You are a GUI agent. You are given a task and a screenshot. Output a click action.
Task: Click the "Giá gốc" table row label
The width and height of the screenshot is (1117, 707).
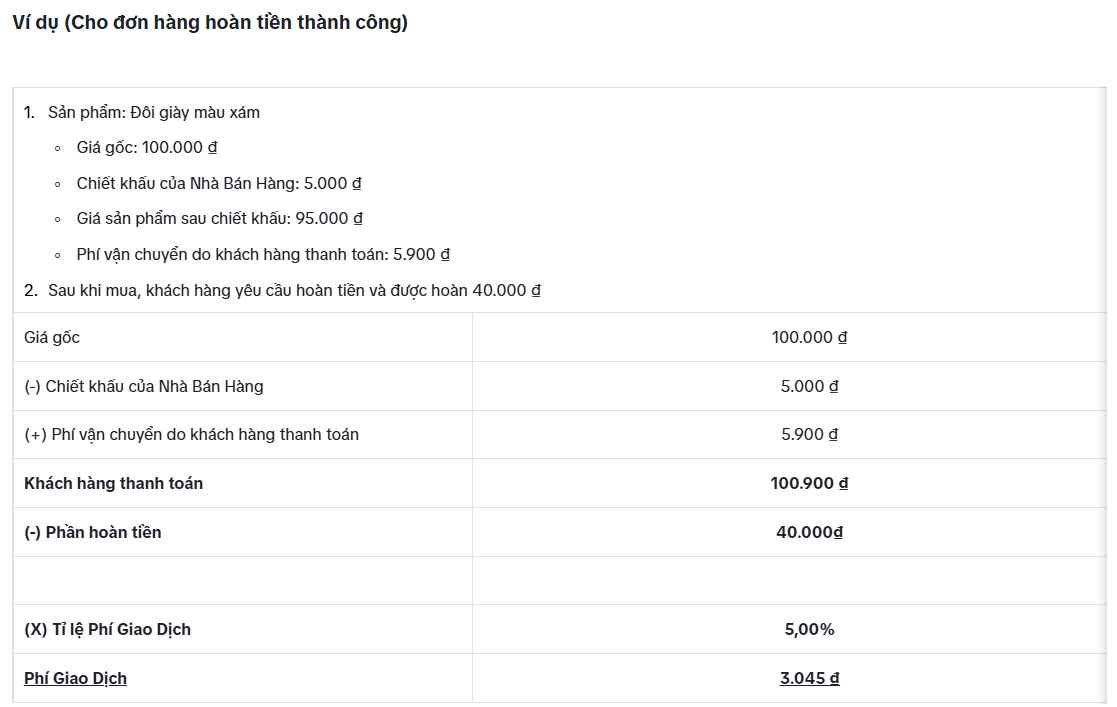[52, 338]
